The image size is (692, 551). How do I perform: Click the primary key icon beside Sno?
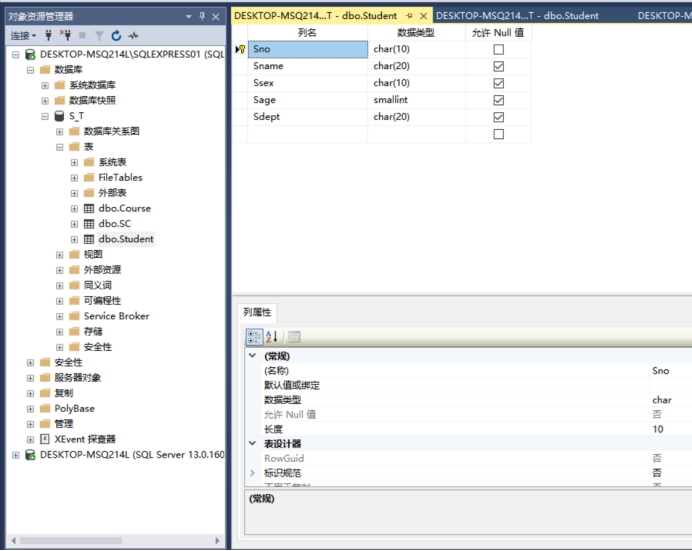(x=241, y=49)
